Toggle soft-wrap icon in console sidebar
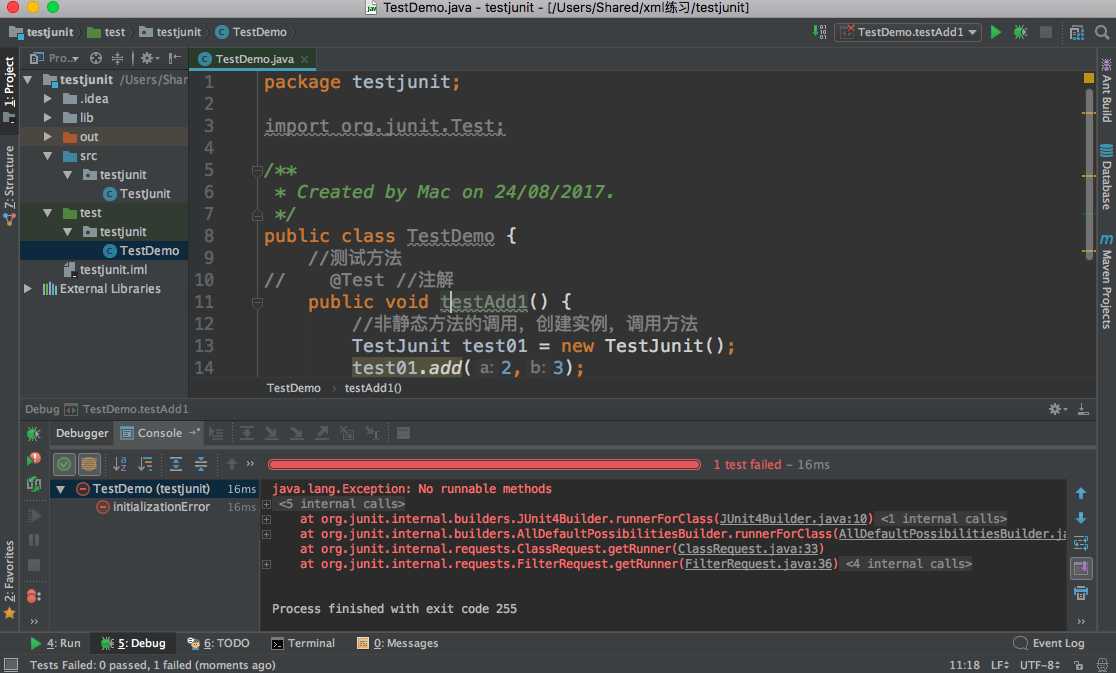Screen dimensions: 1116x673 tap(1080, 544)
